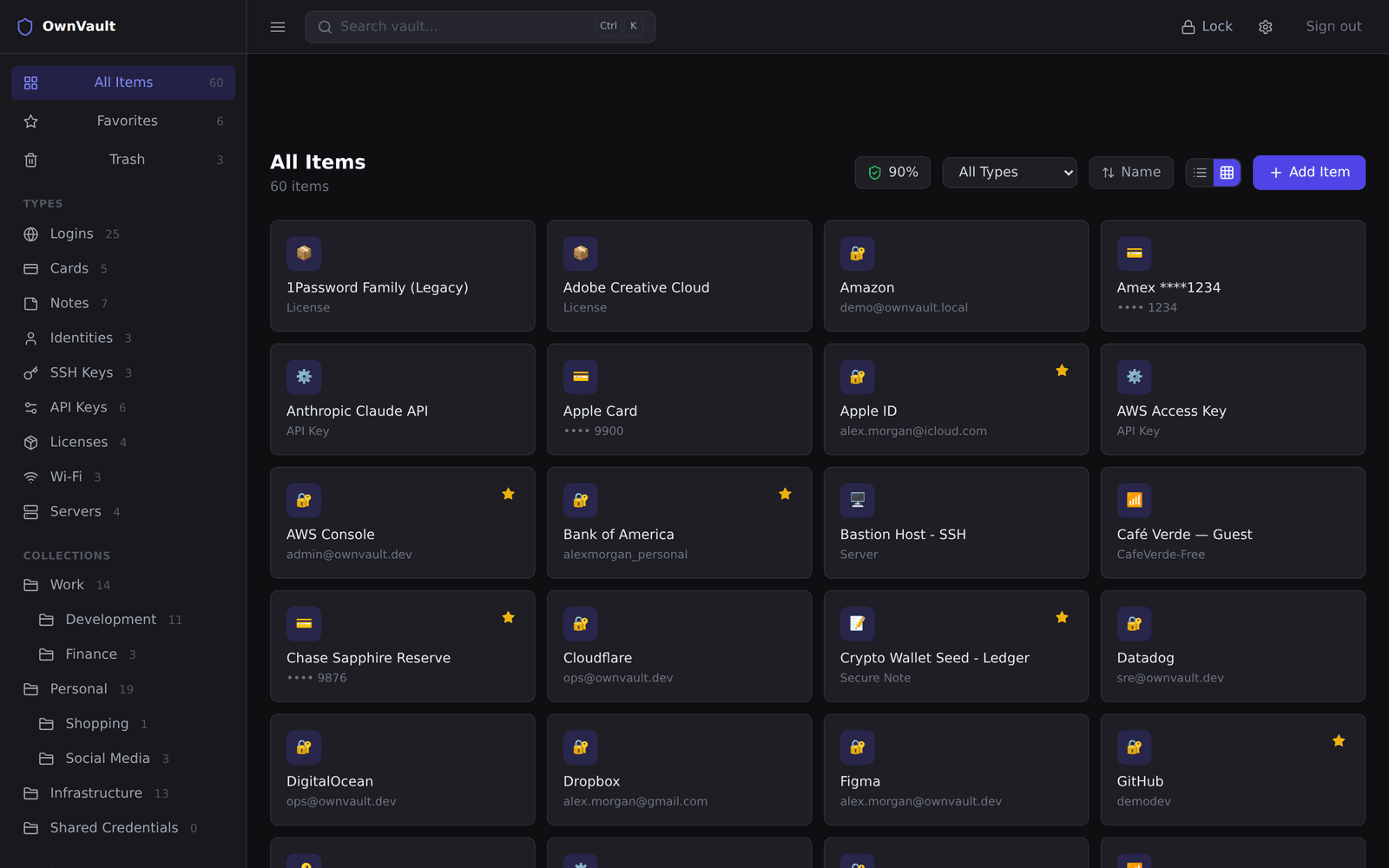Switch to grid view
Screen dimensions: 1389x868
(1227, 173)
